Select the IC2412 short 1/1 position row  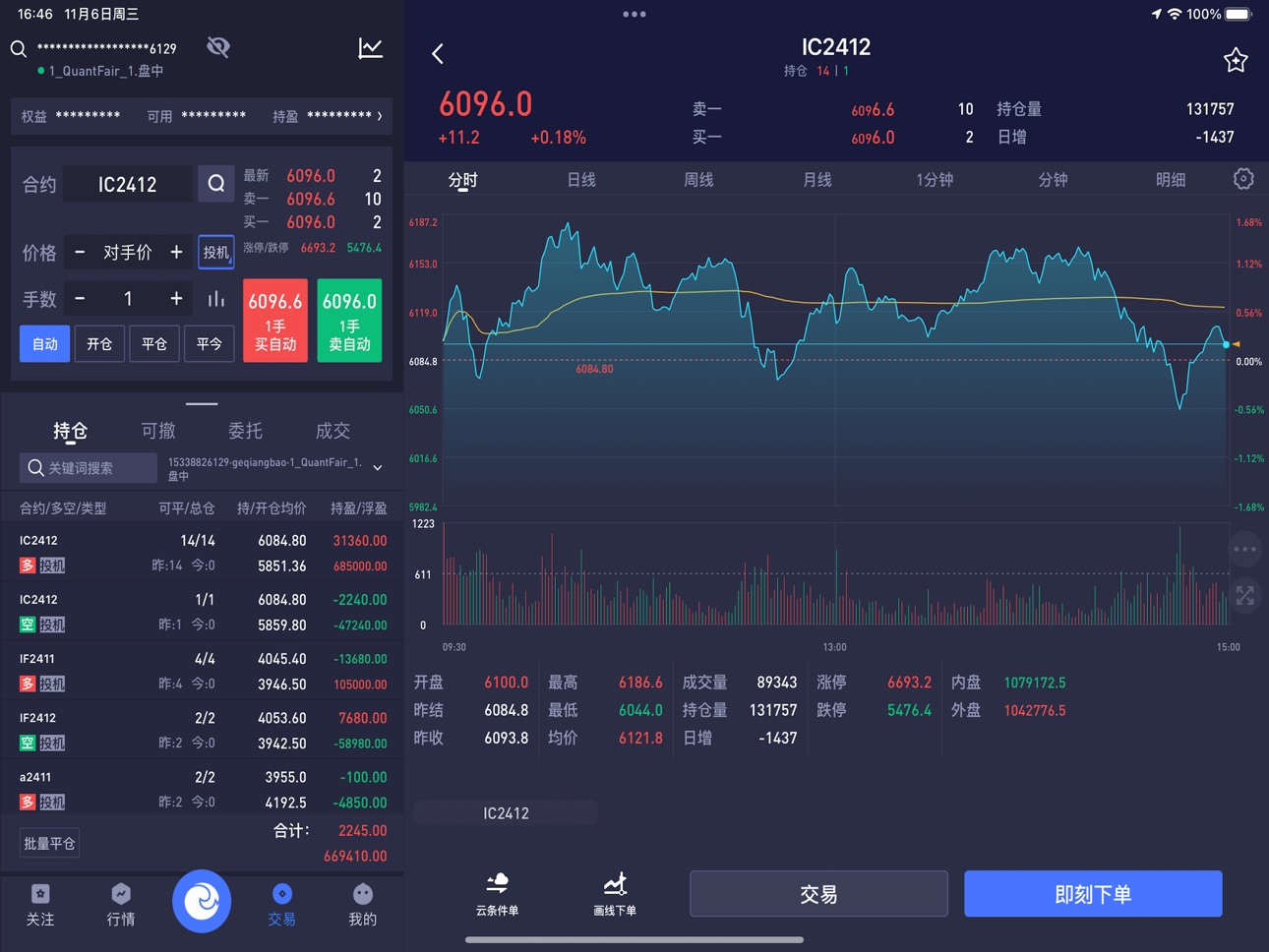(202, 612)
